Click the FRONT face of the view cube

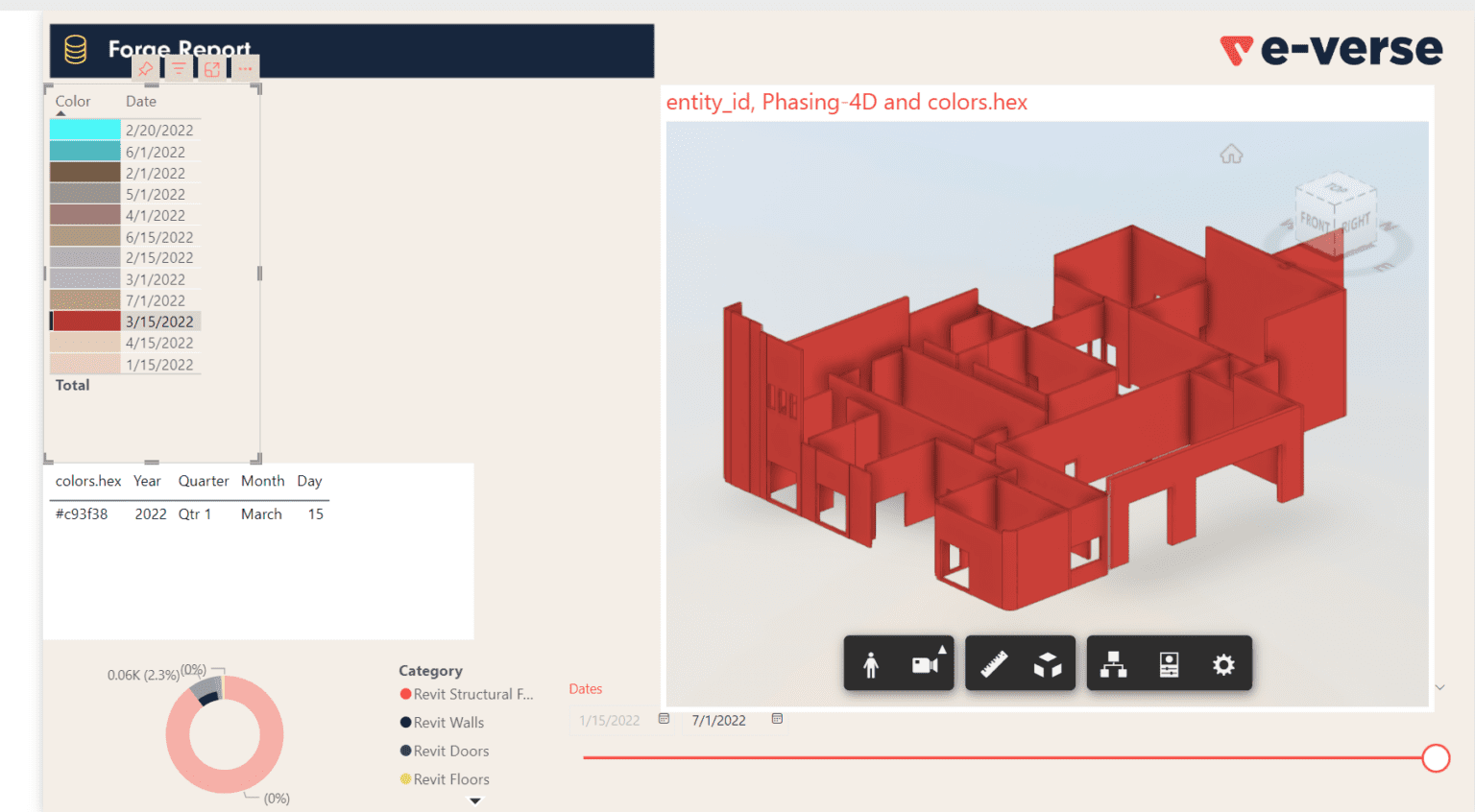tap(1314, 219)
